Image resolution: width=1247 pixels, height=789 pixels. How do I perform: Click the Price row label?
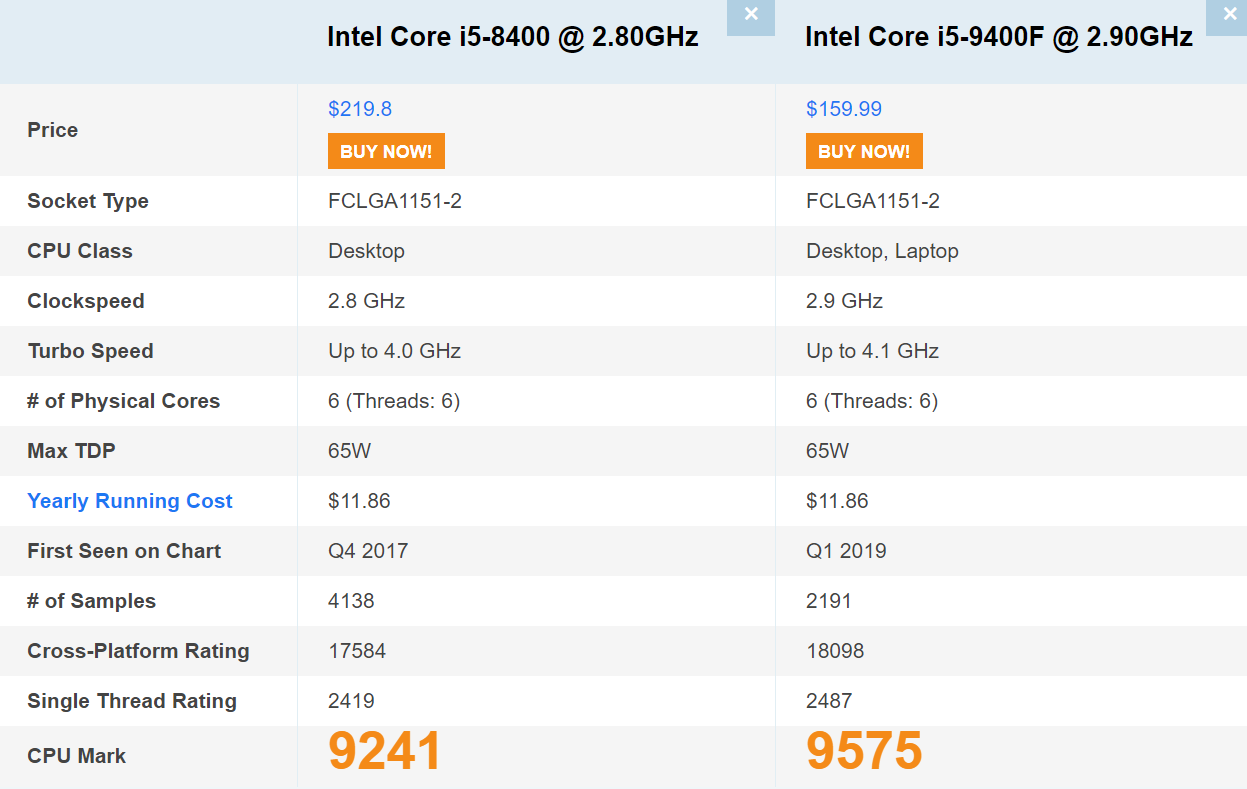pyautogui.click(x=52, y=130)
